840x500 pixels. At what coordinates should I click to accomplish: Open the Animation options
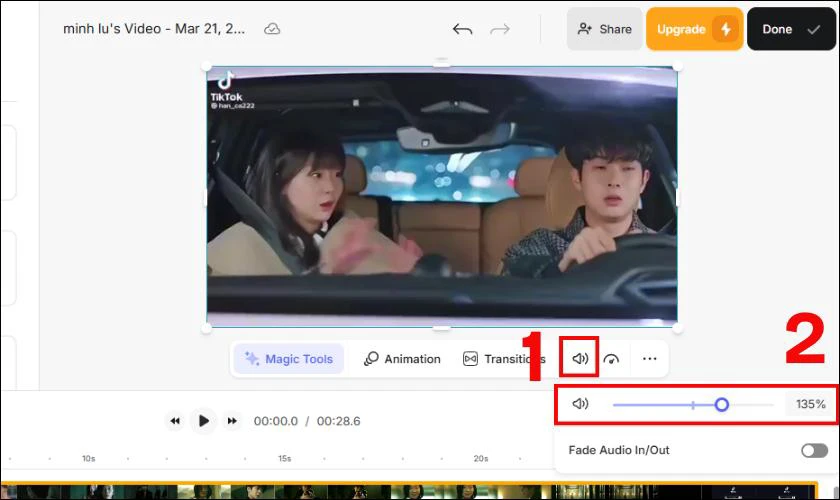402,359
